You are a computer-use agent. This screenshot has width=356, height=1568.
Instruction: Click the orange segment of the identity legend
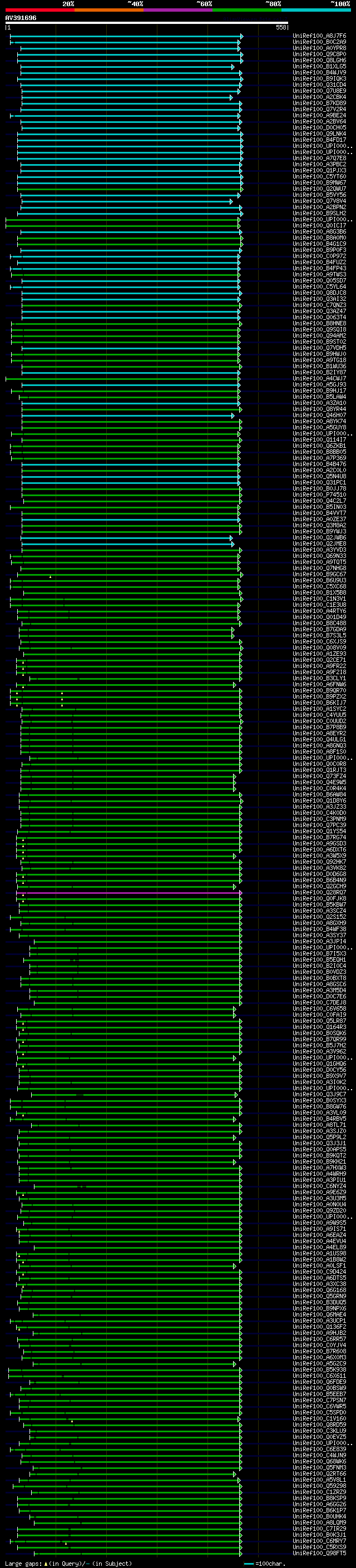click(x=109, y=10)
